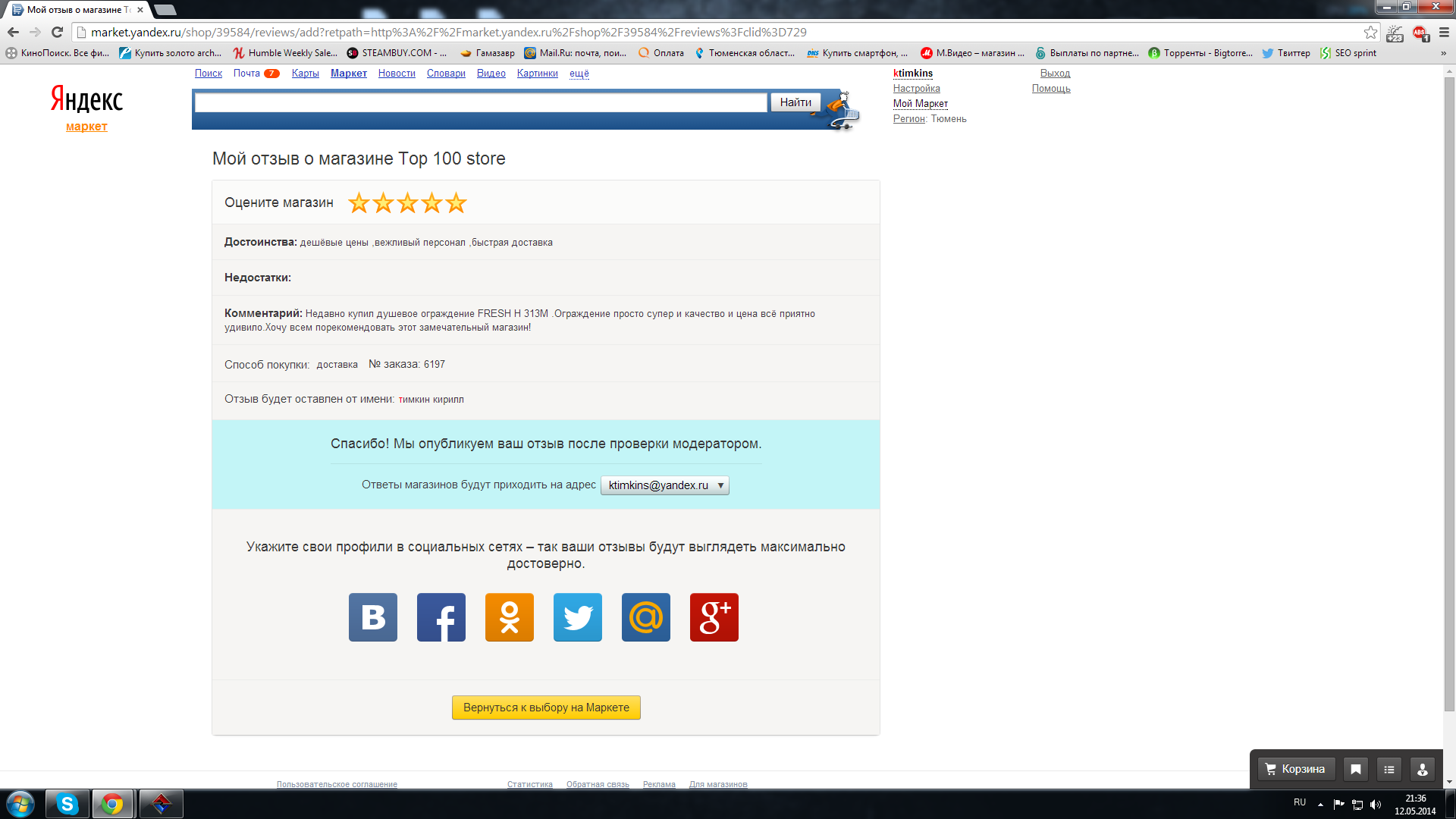Click the Мой Маркет link

tap(920, 104)
